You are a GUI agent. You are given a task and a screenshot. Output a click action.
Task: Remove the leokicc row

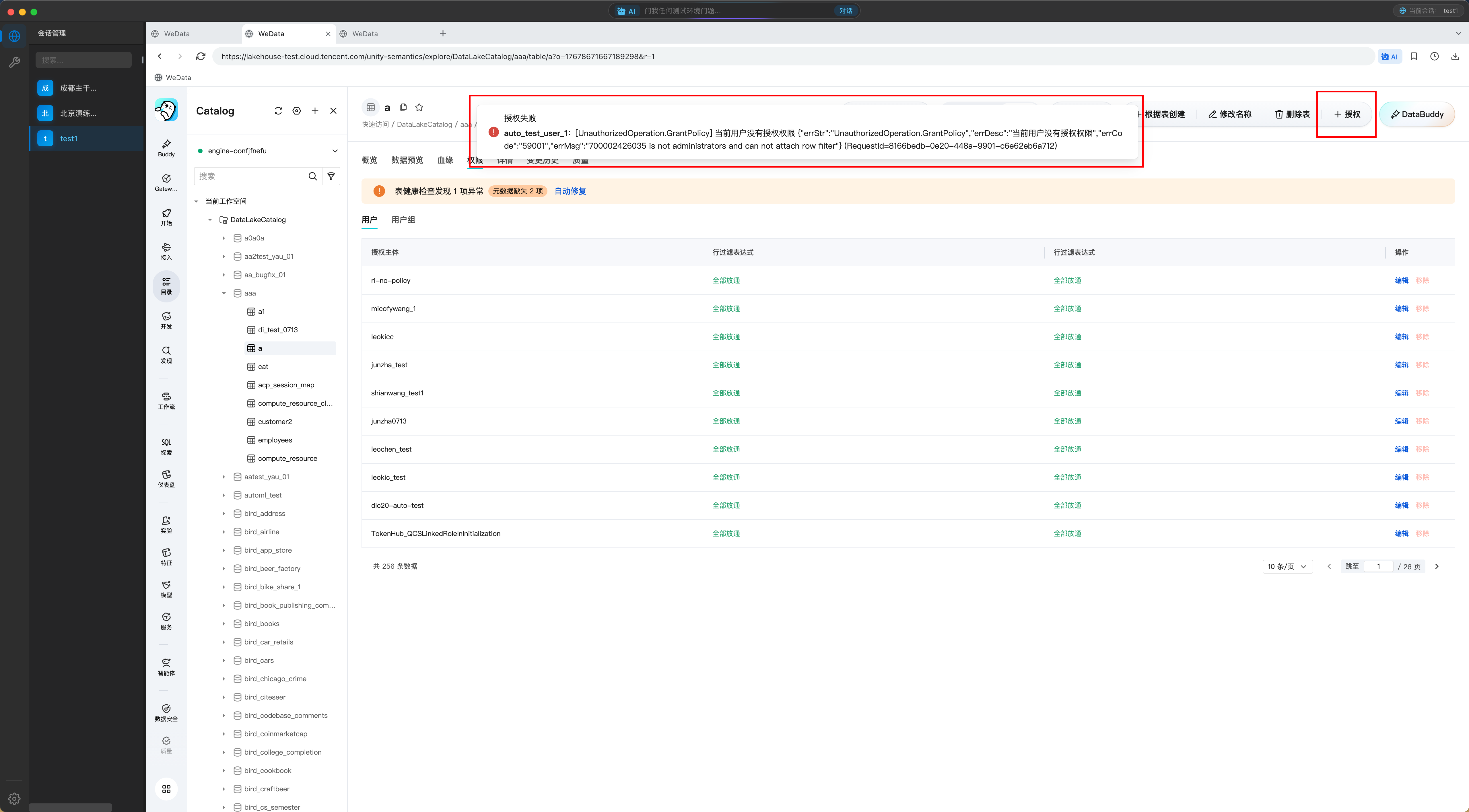pyautogui.click(x=1422, y=337)
